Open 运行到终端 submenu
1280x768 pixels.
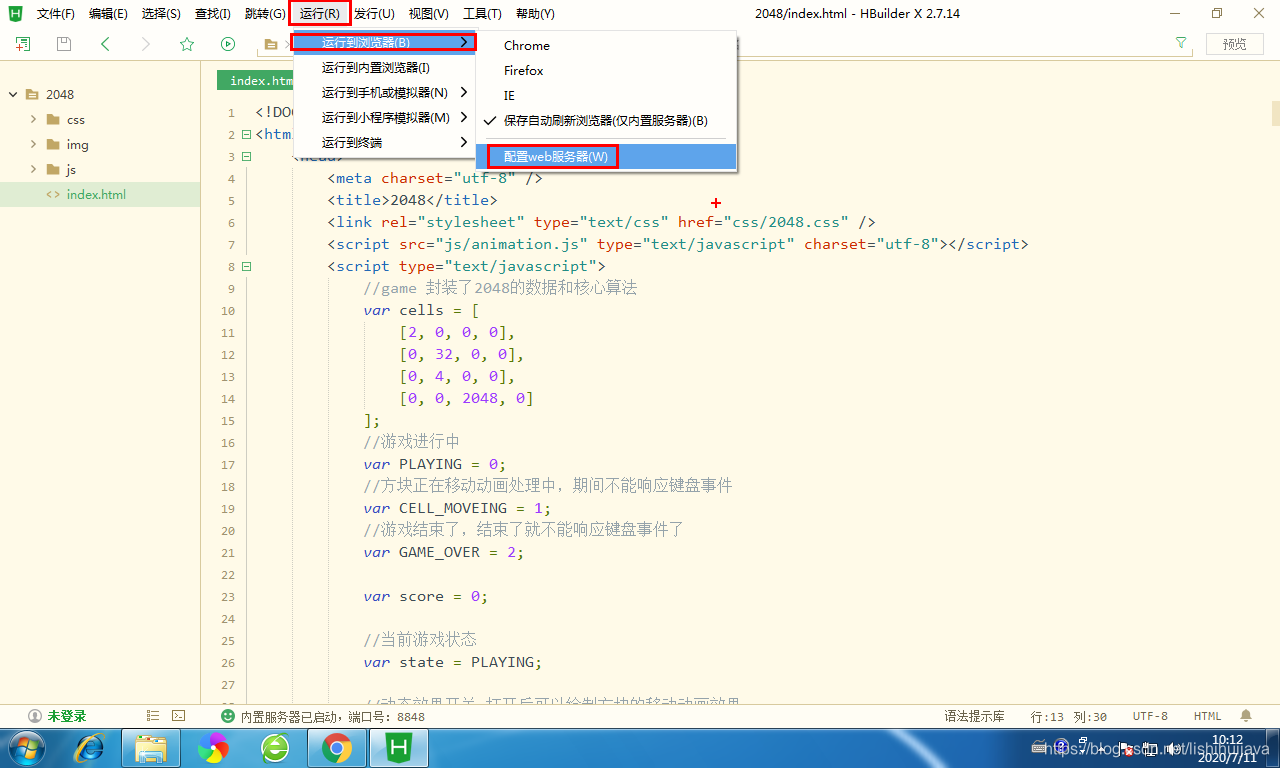pyautogui.click(x=383, y=143)
